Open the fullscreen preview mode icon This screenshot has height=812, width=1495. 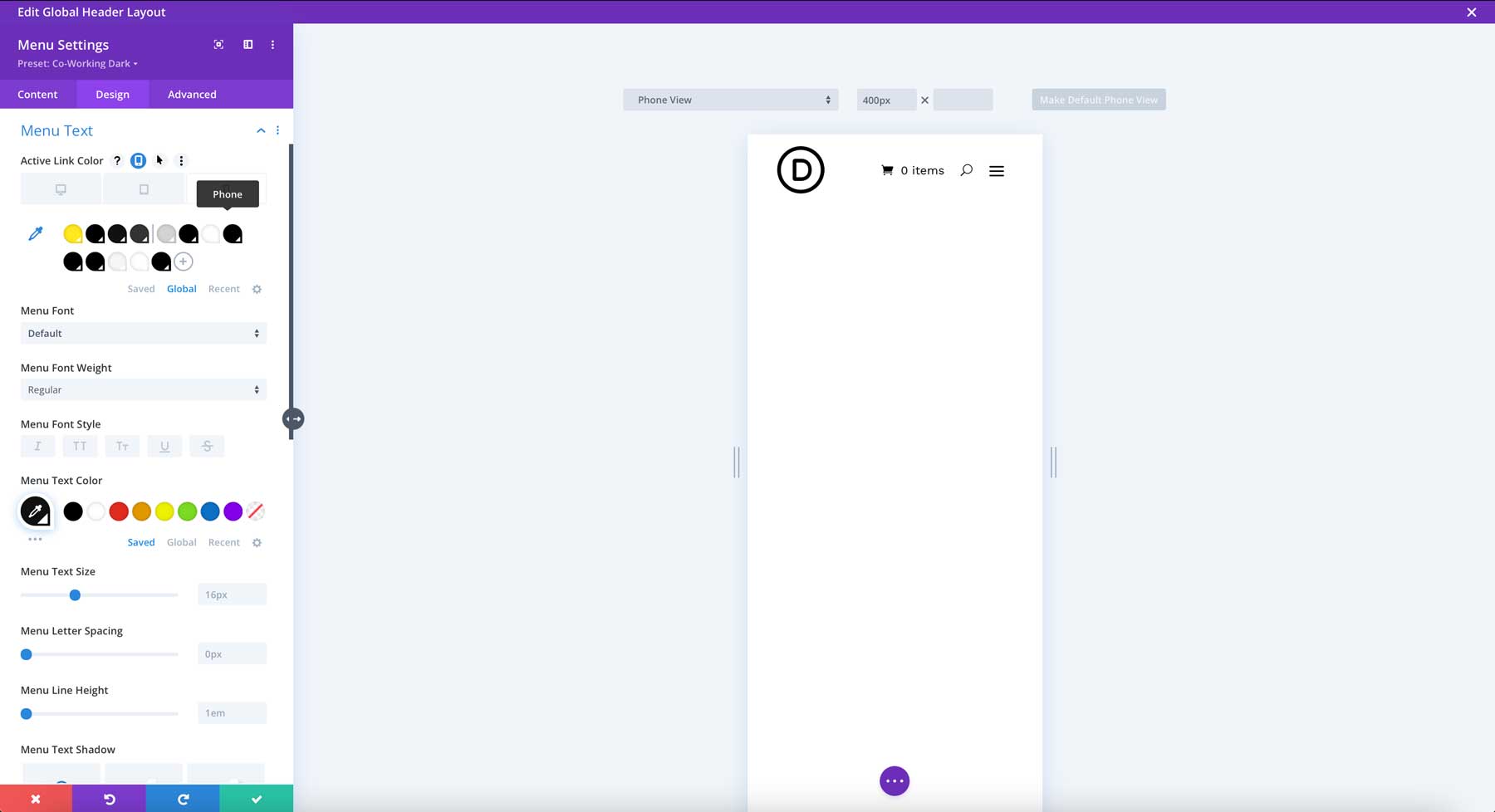pos(218,44)
